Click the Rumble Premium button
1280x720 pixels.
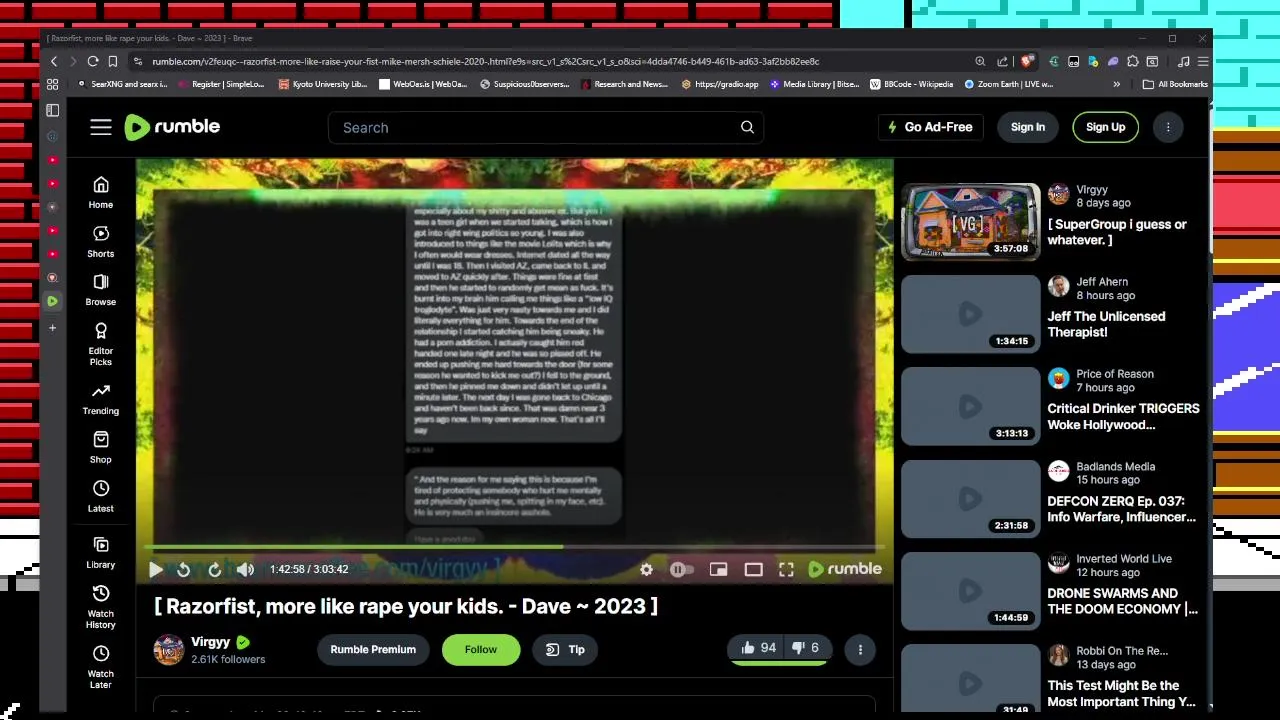pyautogui.click(x=373, y=649)
